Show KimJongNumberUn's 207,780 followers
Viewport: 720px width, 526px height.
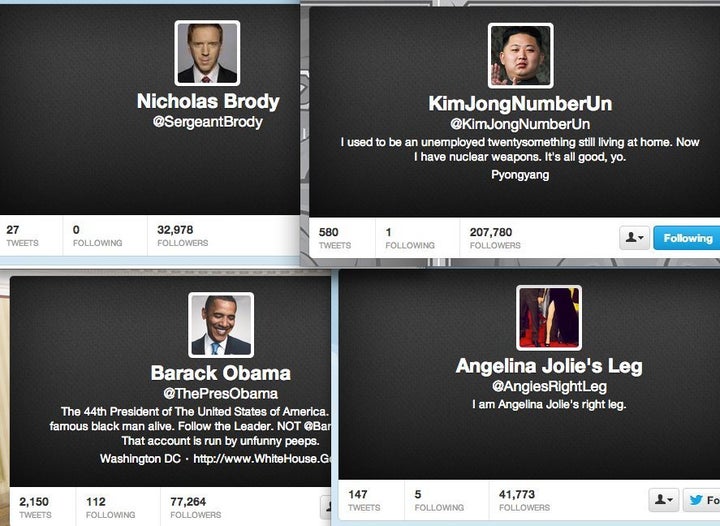(x=495, y=238)
